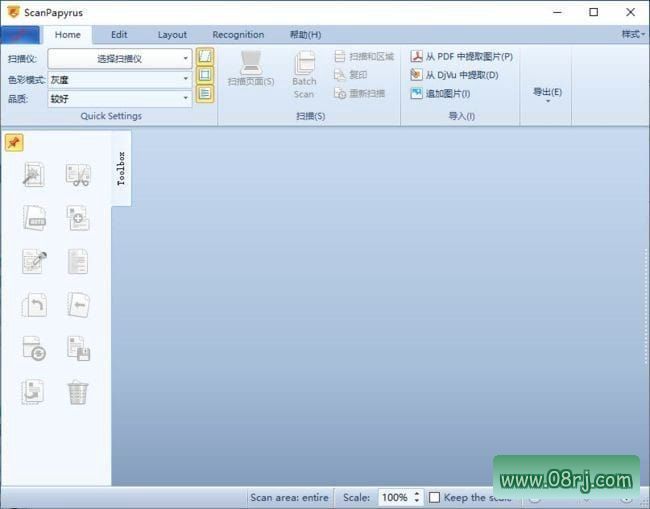Click the plain text document icon in Toolbox
The width and height of the screenshot is (650, 509).
(78, 262)
